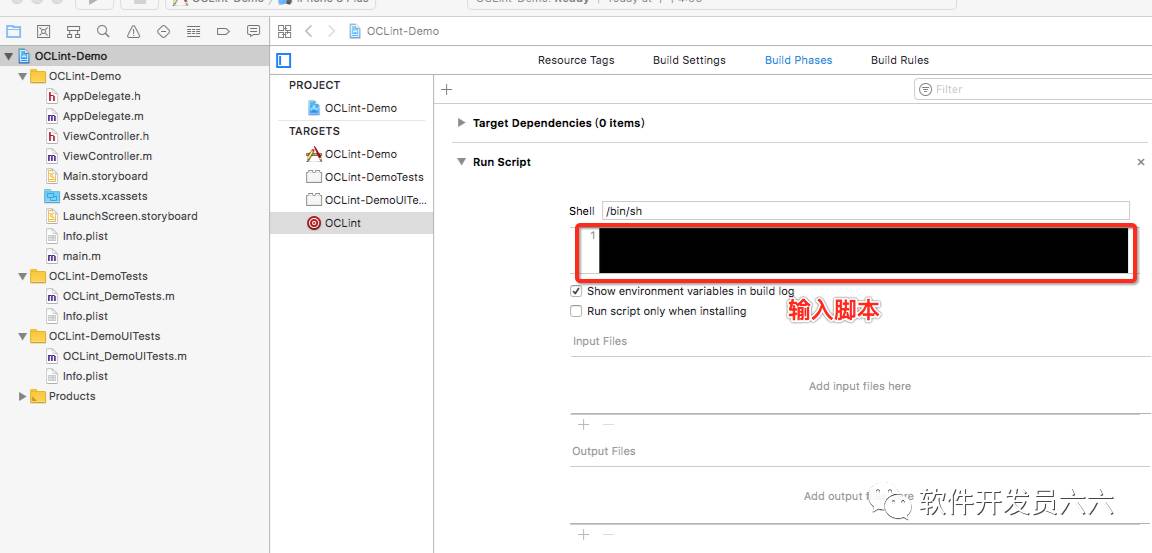Open the Source Control navigator

tap(43, 32)
